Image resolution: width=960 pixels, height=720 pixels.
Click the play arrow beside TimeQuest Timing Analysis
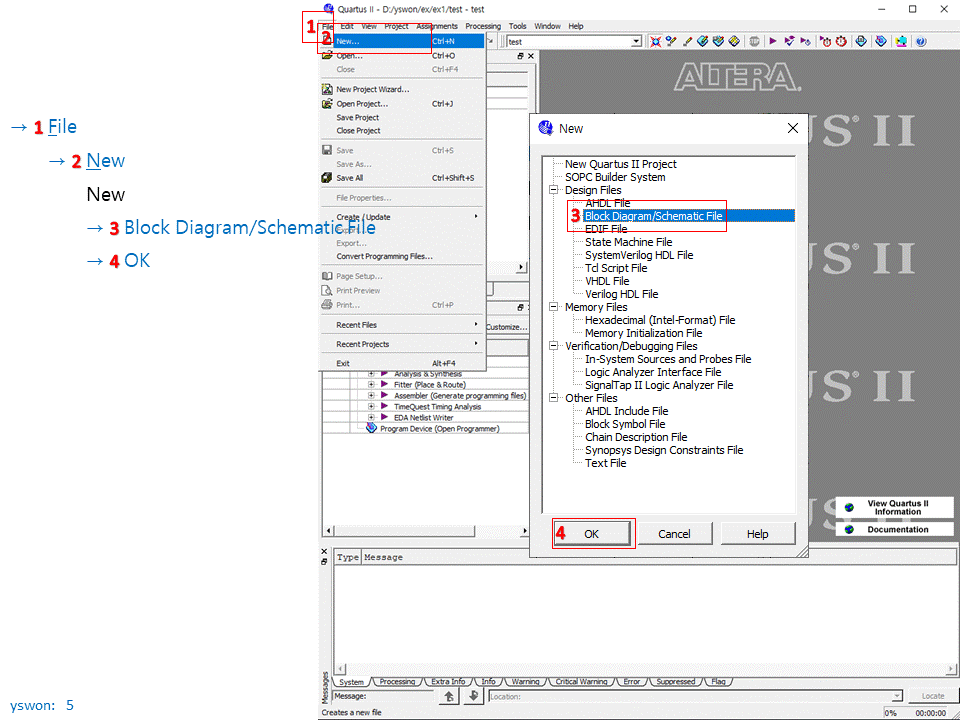point(384,406)
